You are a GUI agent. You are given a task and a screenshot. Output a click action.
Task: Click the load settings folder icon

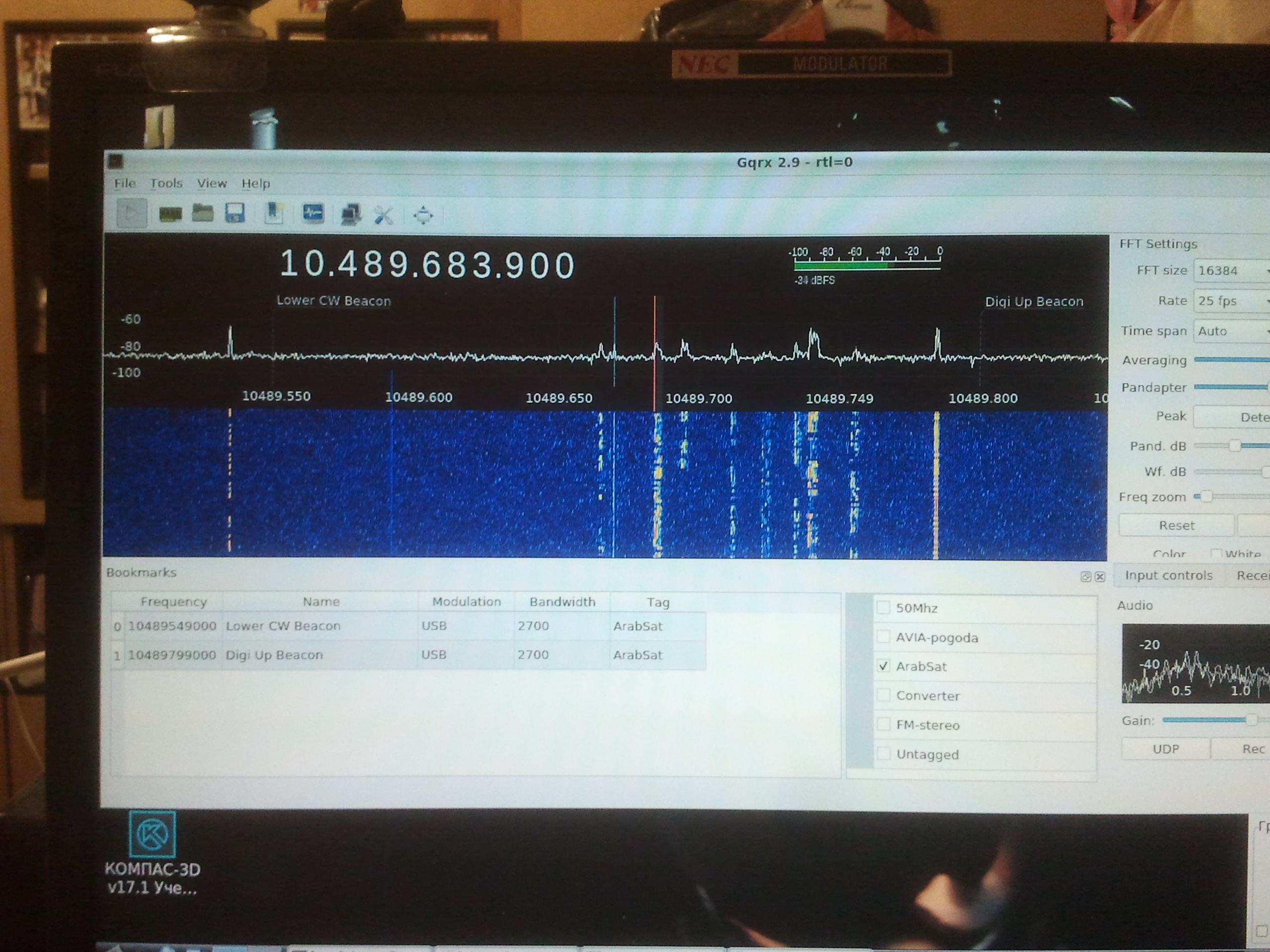coord(202,214)
